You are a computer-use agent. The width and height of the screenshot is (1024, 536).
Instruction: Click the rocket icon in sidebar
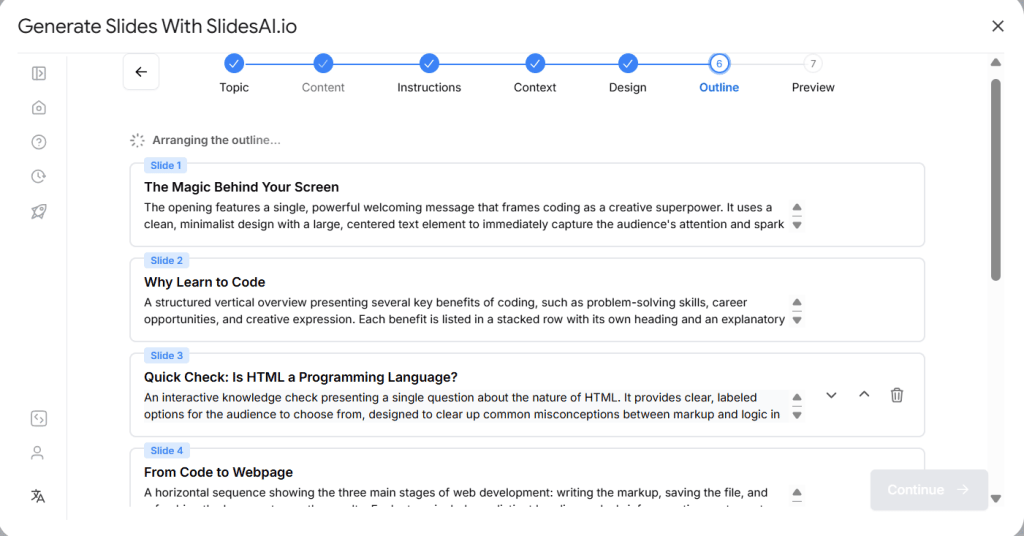tap(38, 211)
